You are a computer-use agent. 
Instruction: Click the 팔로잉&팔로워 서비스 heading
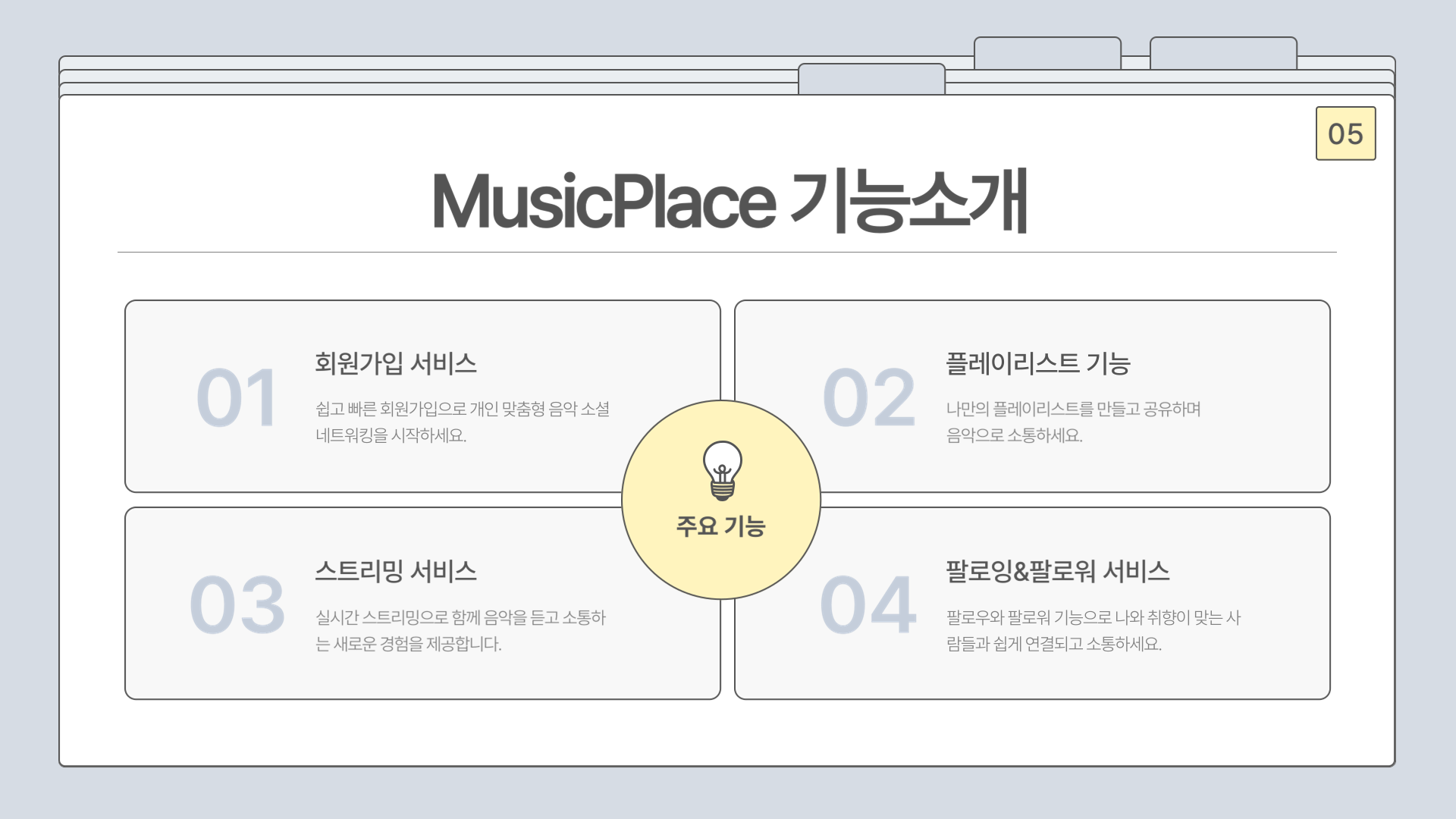click(1058, 571)
